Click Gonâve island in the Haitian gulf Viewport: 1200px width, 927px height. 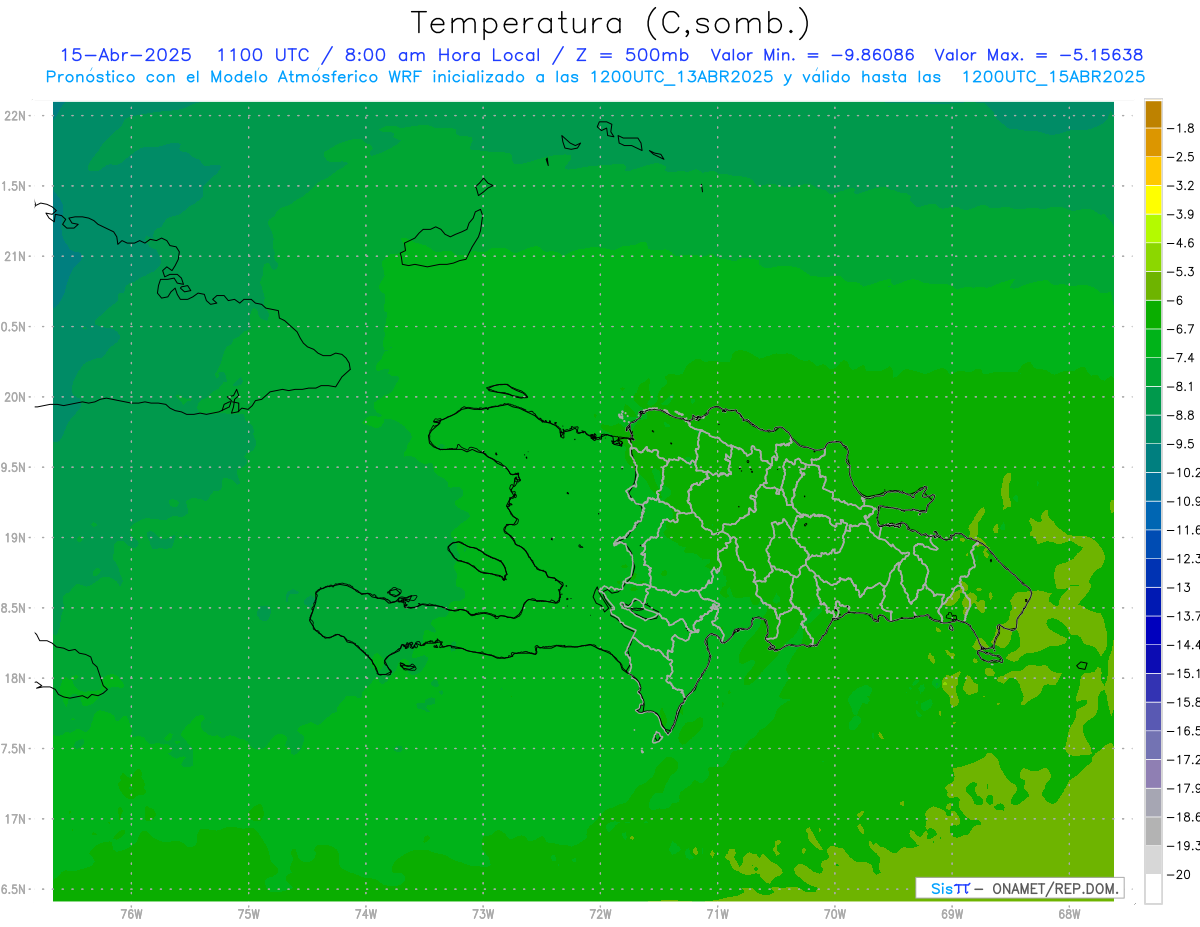[477, 559]
